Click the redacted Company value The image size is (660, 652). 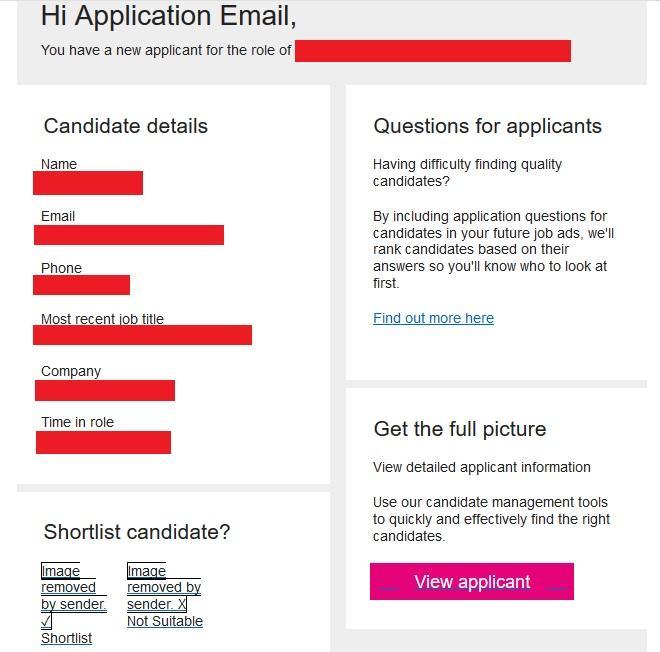click(105, 390)
